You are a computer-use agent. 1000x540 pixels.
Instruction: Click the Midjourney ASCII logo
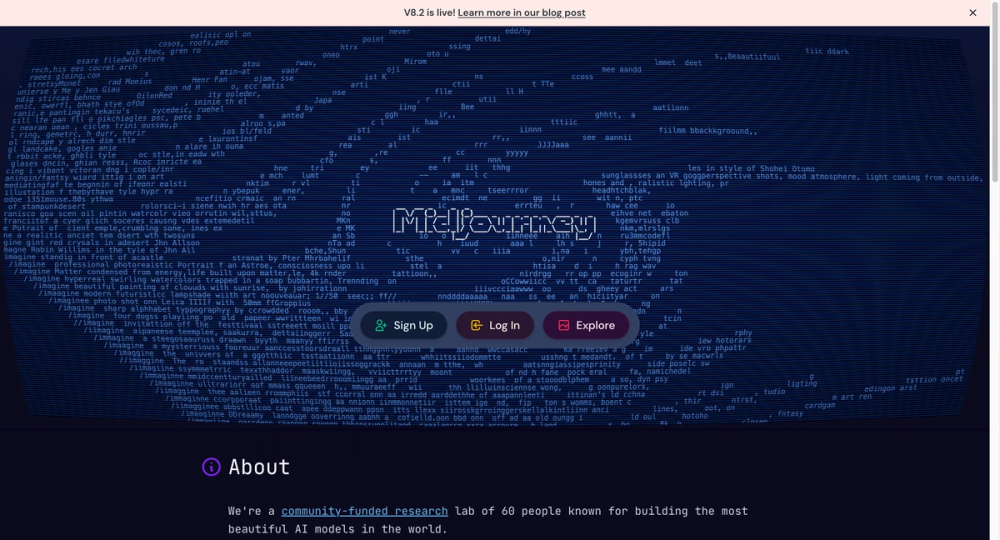pyautogui.click(x=494, y=223)
